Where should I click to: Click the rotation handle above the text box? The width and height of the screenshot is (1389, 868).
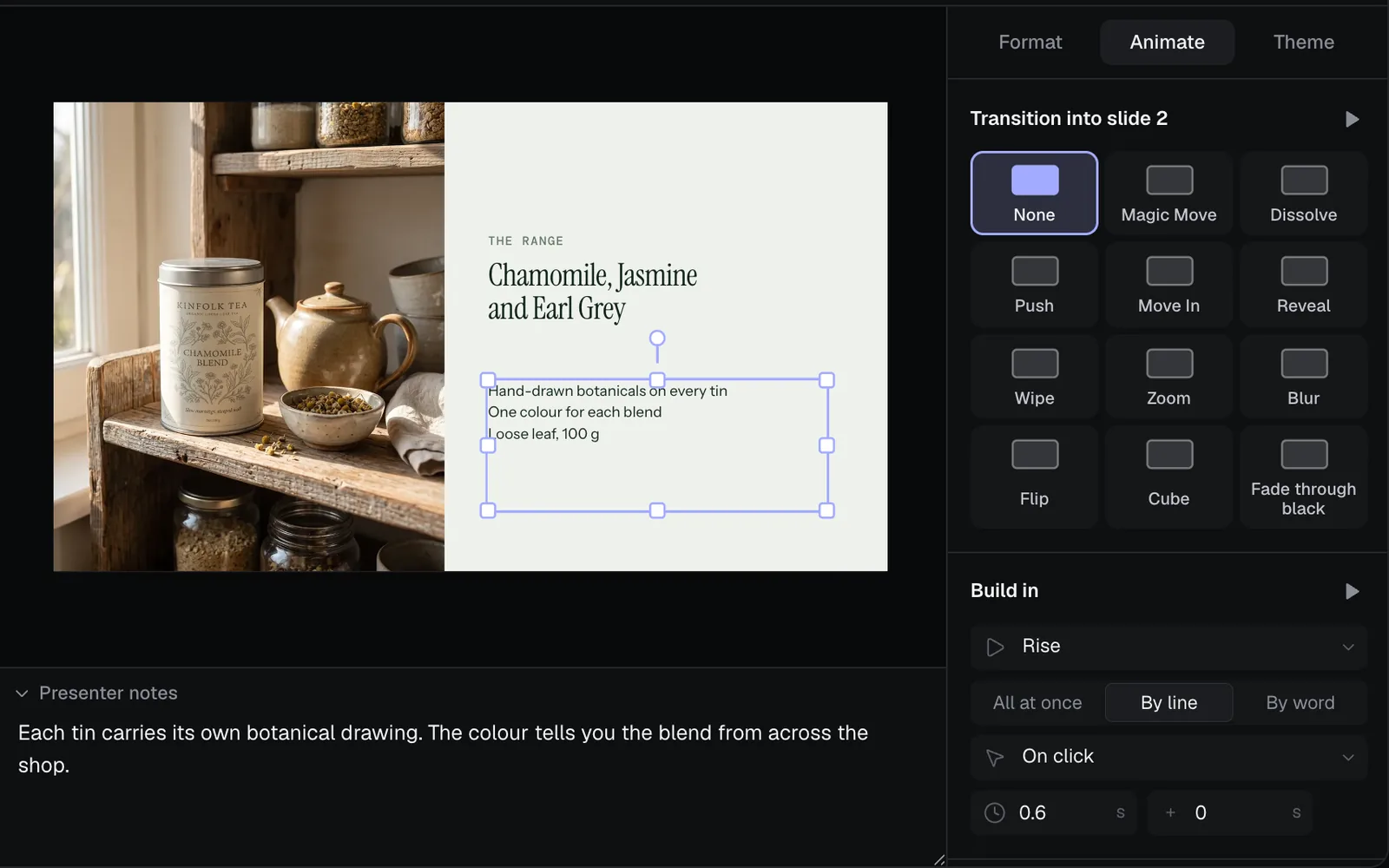(657, 338)
